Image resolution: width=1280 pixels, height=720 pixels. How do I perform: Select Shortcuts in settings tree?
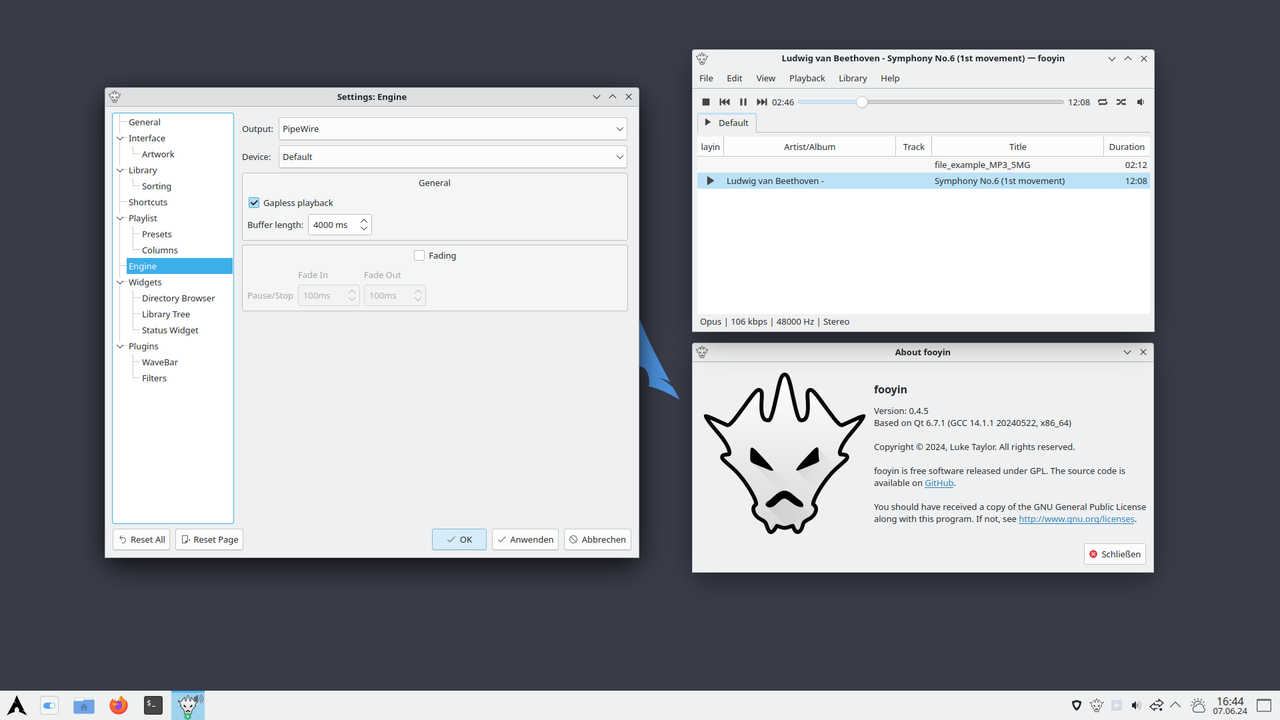pos(148,202)
